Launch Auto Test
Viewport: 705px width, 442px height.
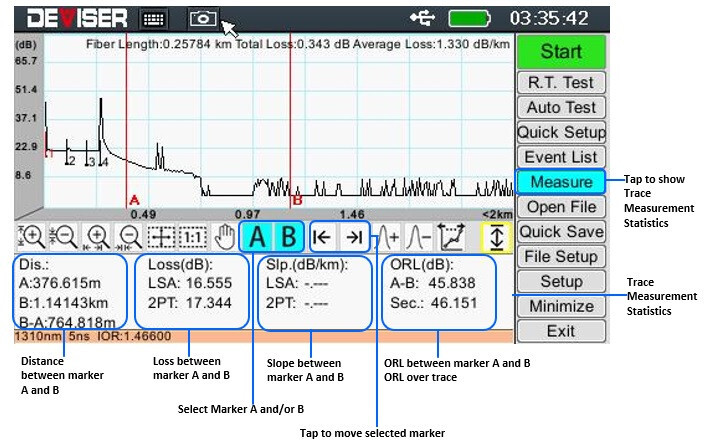(561, 107)
